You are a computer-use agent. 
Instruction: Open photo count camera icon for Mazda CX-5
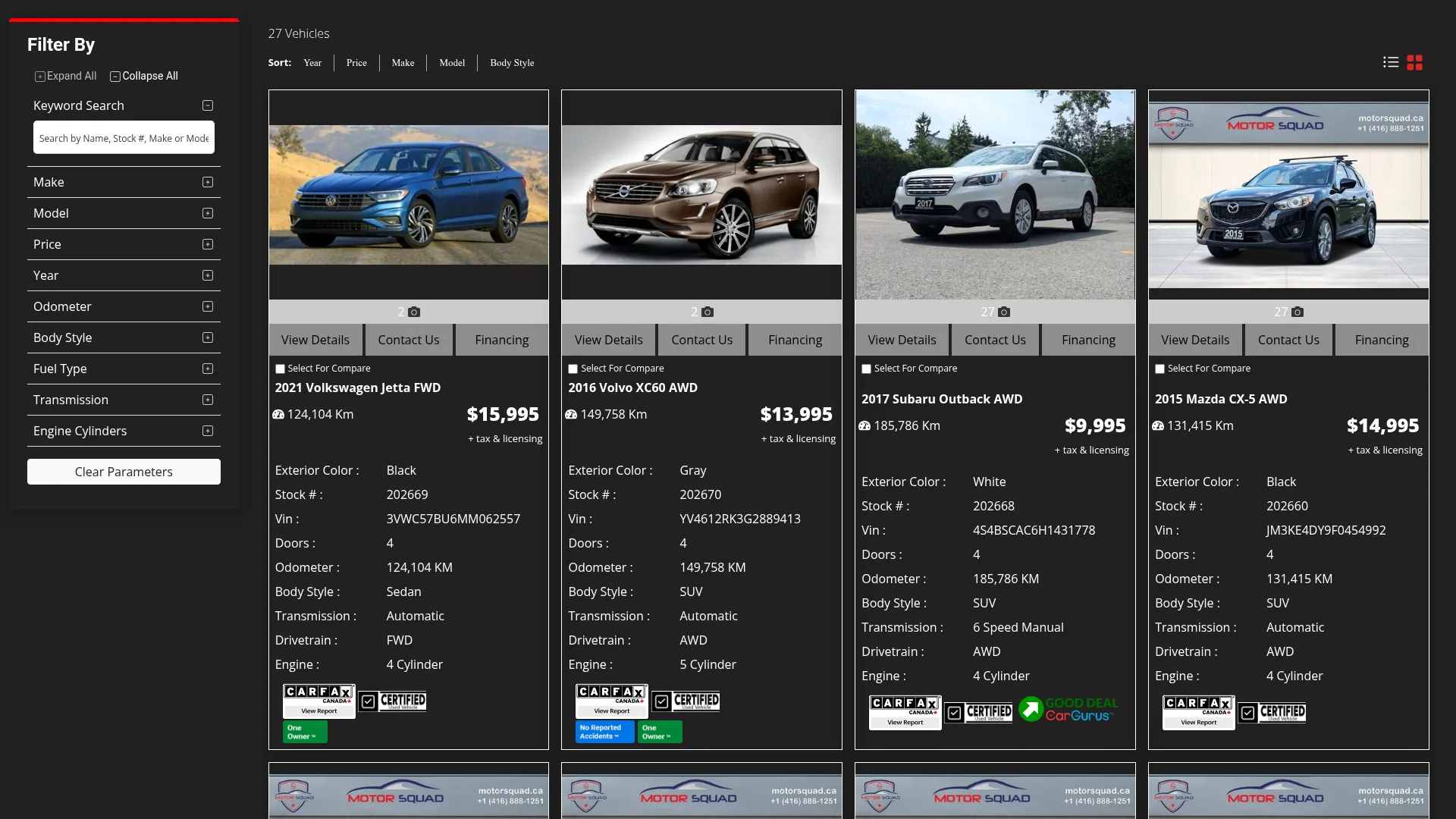point(1298,312)
